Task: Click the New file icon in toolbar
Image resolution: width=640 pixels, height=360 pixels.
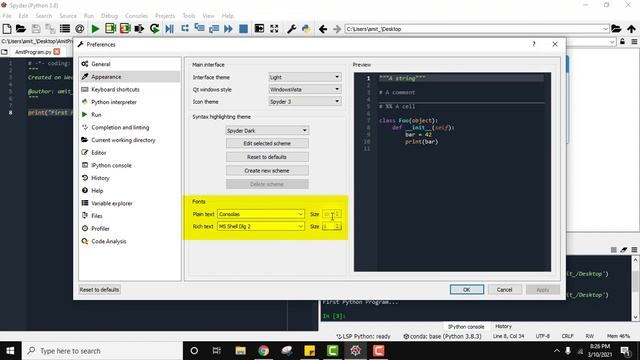Action: [x=7, y=29]
